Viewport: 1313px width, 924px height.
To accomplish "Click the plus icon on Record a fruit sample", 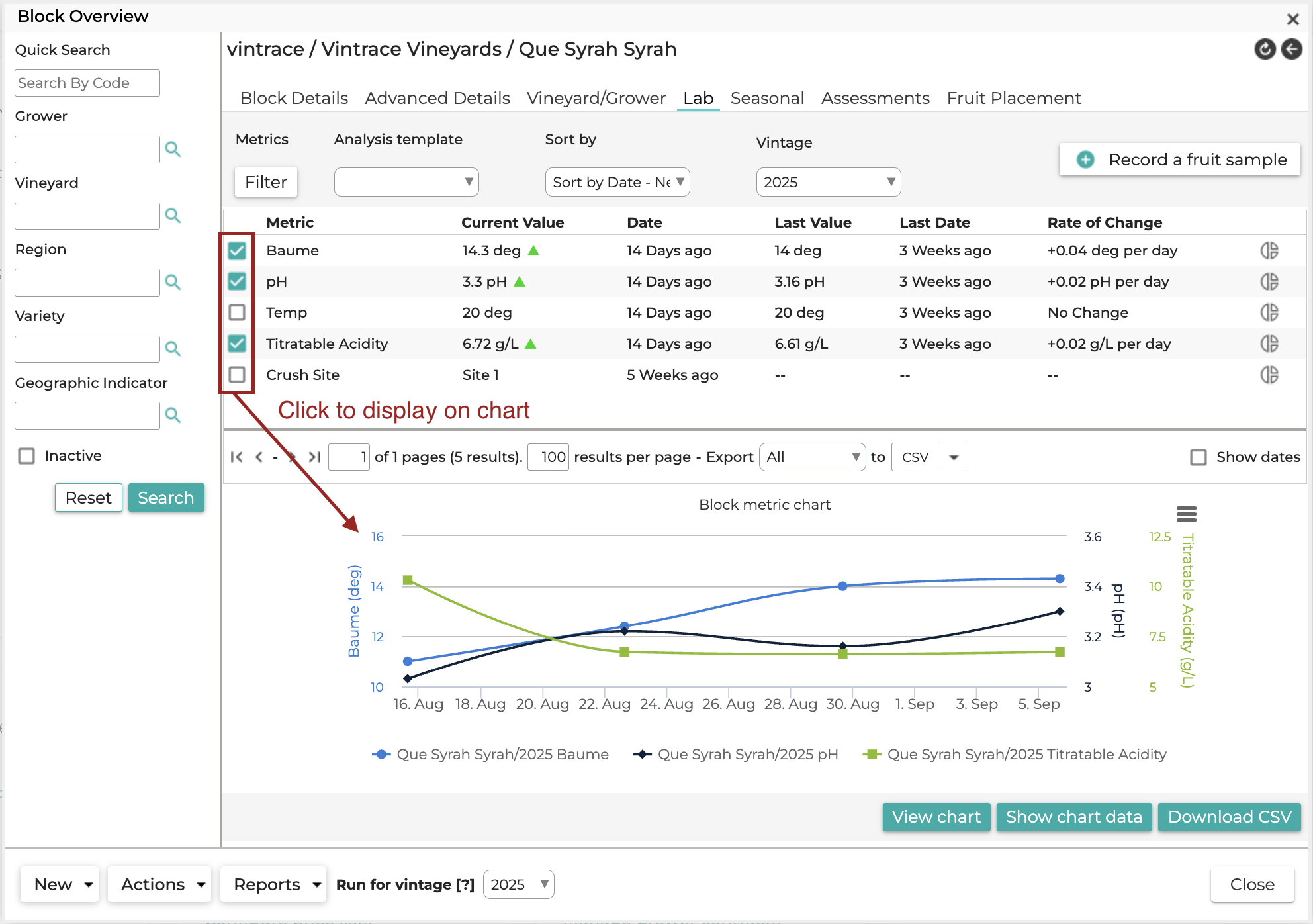I will click(1085, 160).
